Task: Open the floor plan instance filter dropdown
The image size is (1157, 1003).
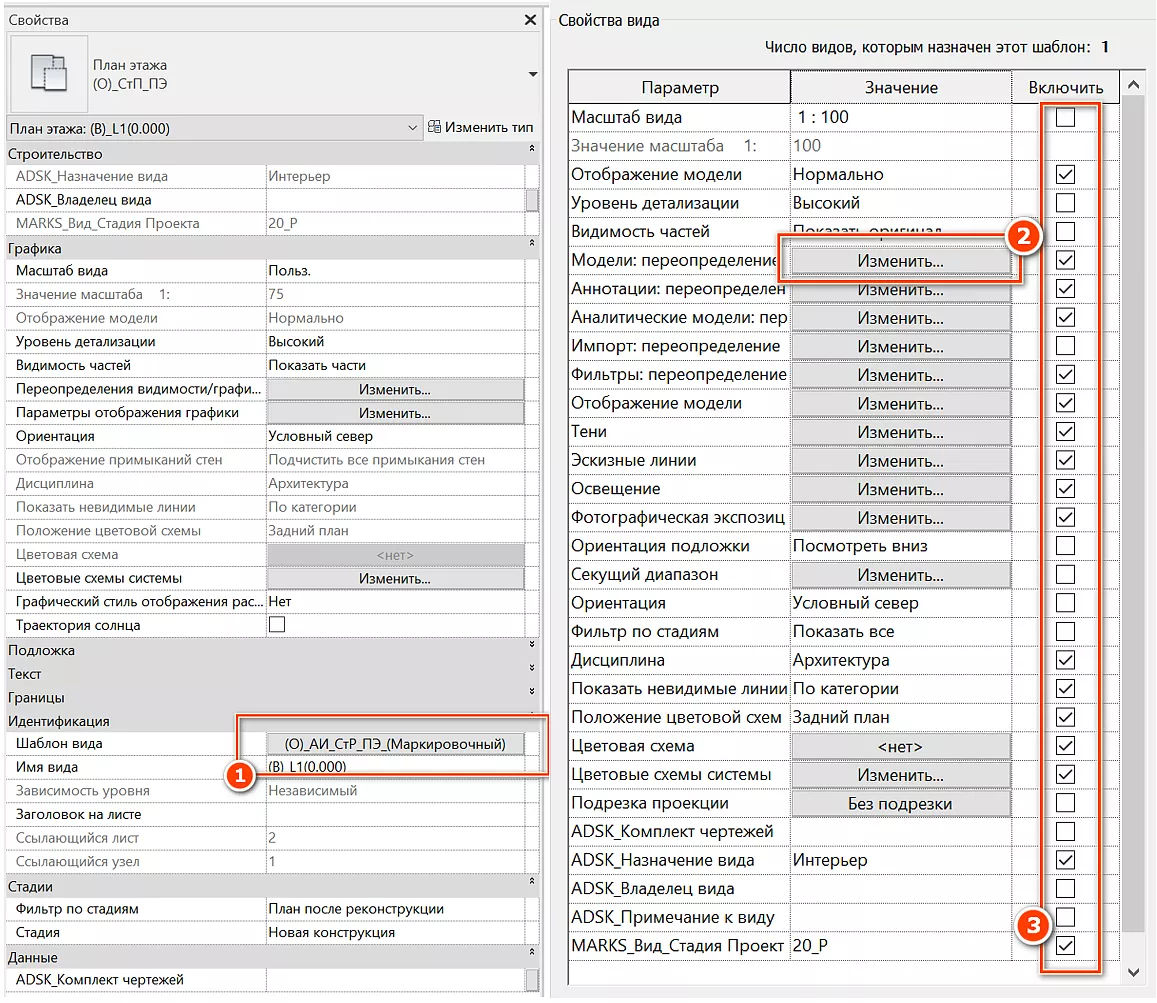Action: tap(413, 128)
